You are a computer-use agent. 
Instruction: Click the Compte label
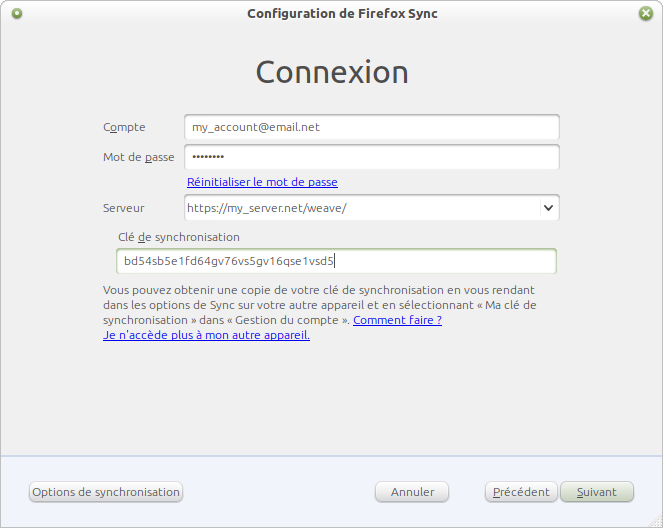[124, 127]
